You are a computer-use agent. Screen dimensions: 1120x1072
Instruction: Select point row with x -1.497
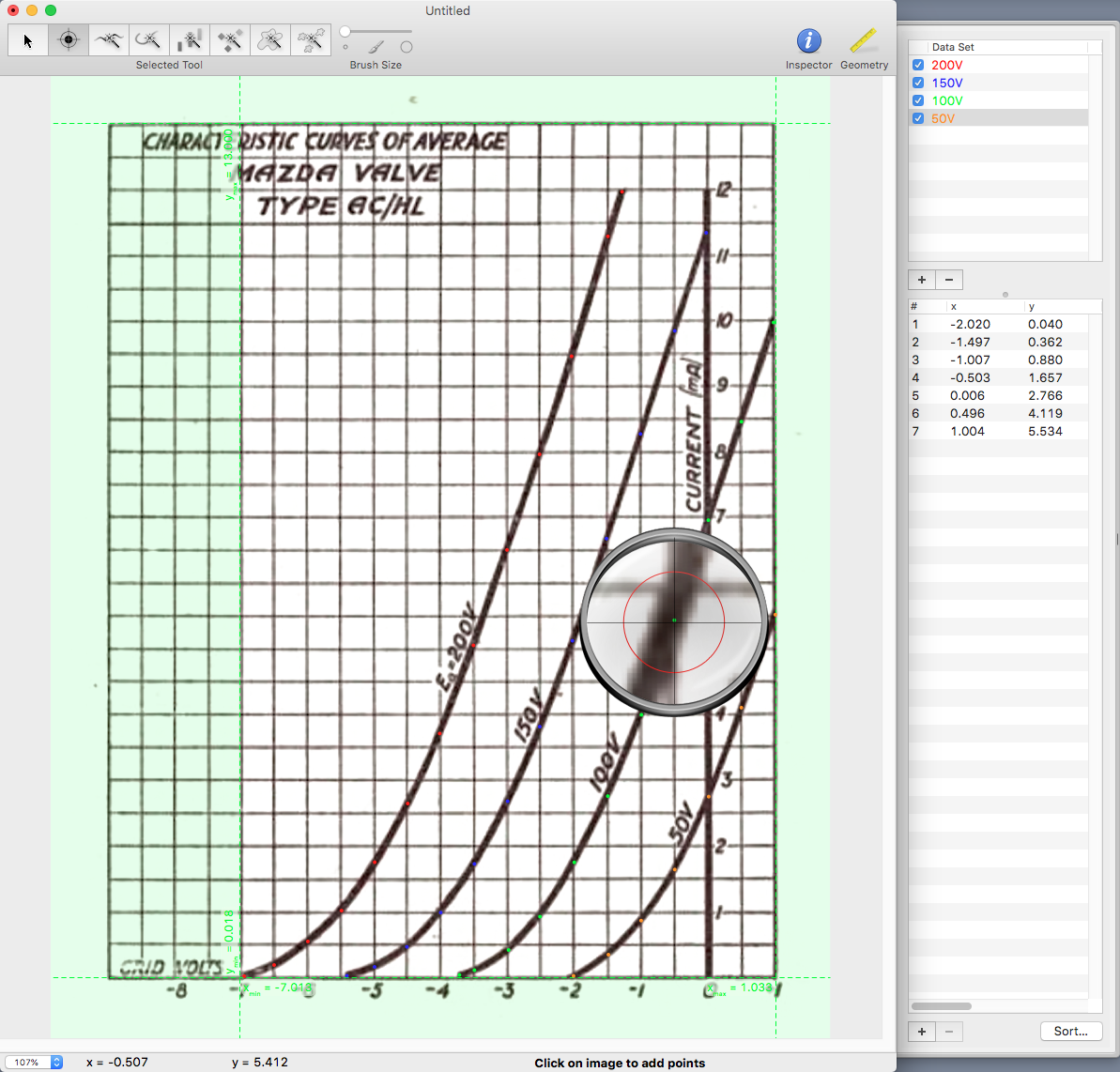point(998,342)
